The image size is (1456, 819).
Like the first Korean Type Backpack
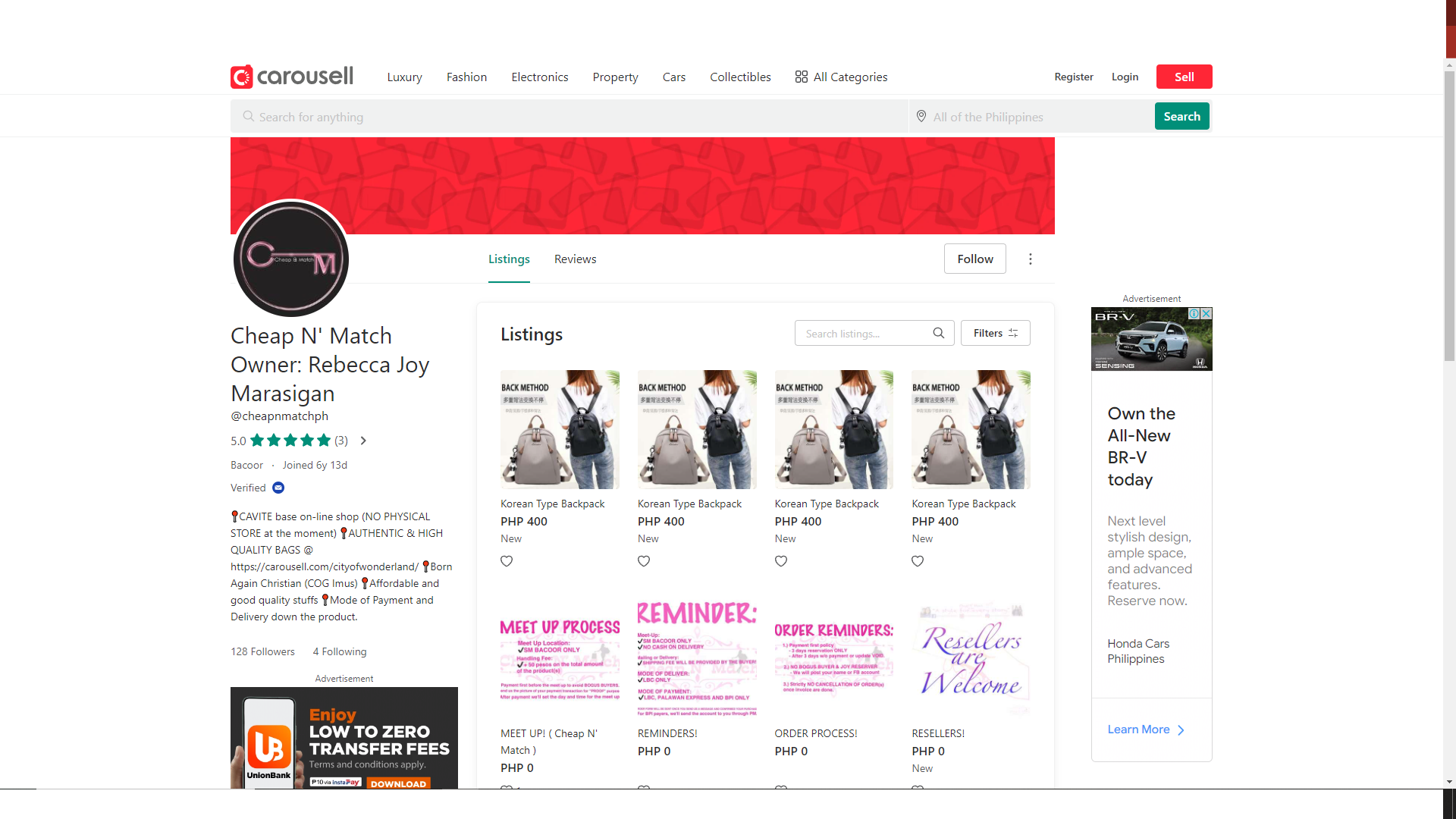pyautogui.click(x=507, y=561)
